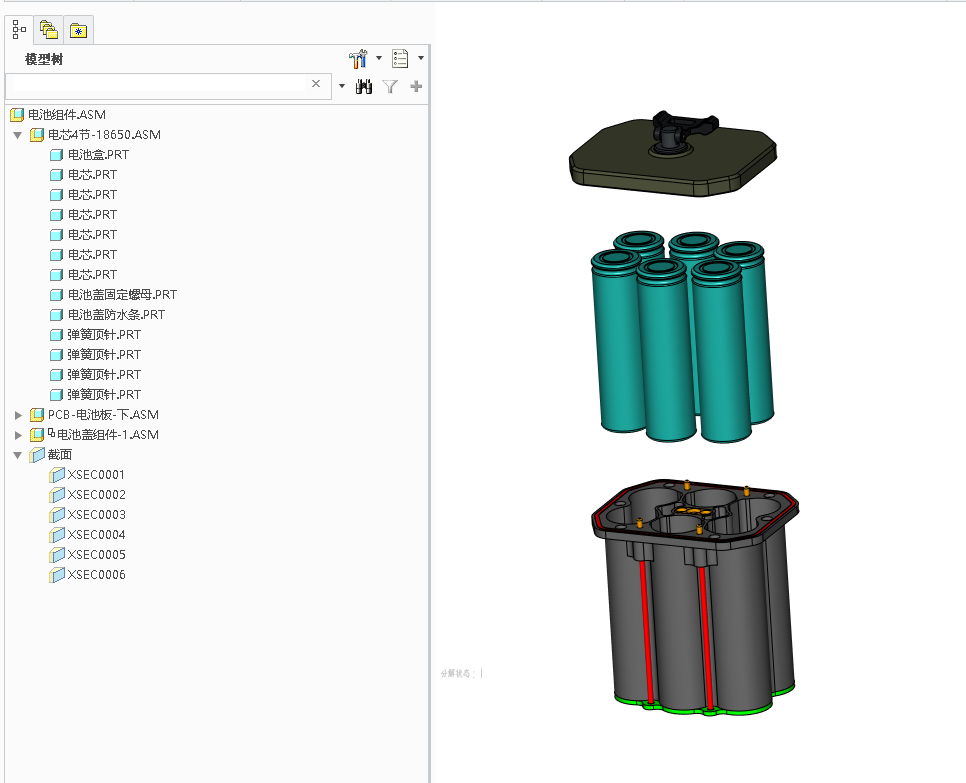Select 电池盖防水条.PRT part

116,315
